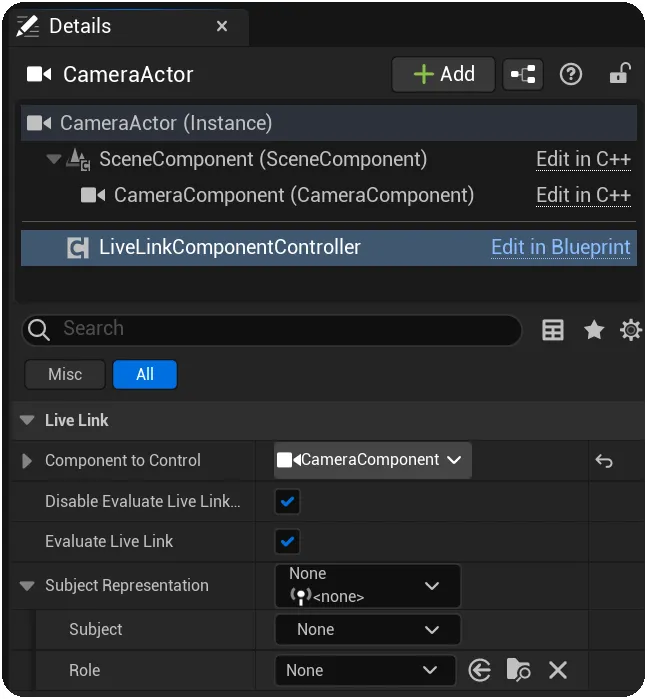Click the Subject property label
The image size is (647, 699).
[x=95, y=630]
